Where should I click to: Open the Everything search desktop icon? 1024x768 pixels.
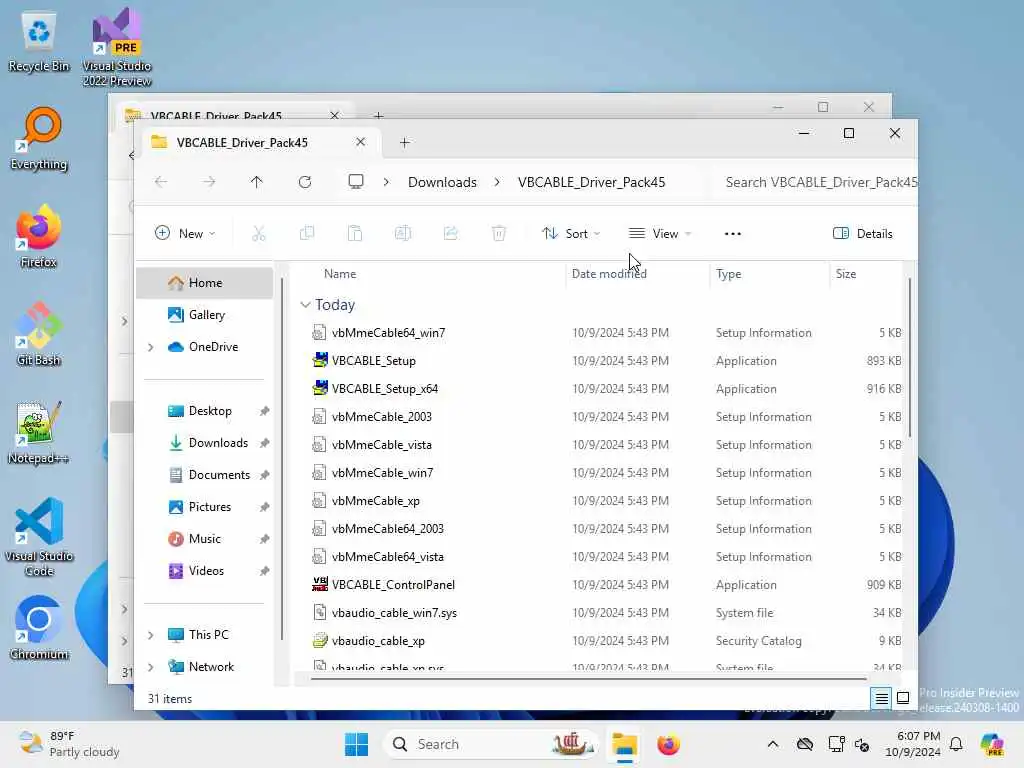39,139
